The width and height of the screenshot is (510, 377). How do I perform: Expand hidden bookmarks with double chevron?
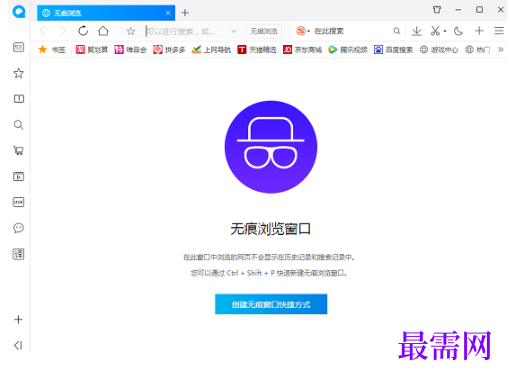point(500,50)
